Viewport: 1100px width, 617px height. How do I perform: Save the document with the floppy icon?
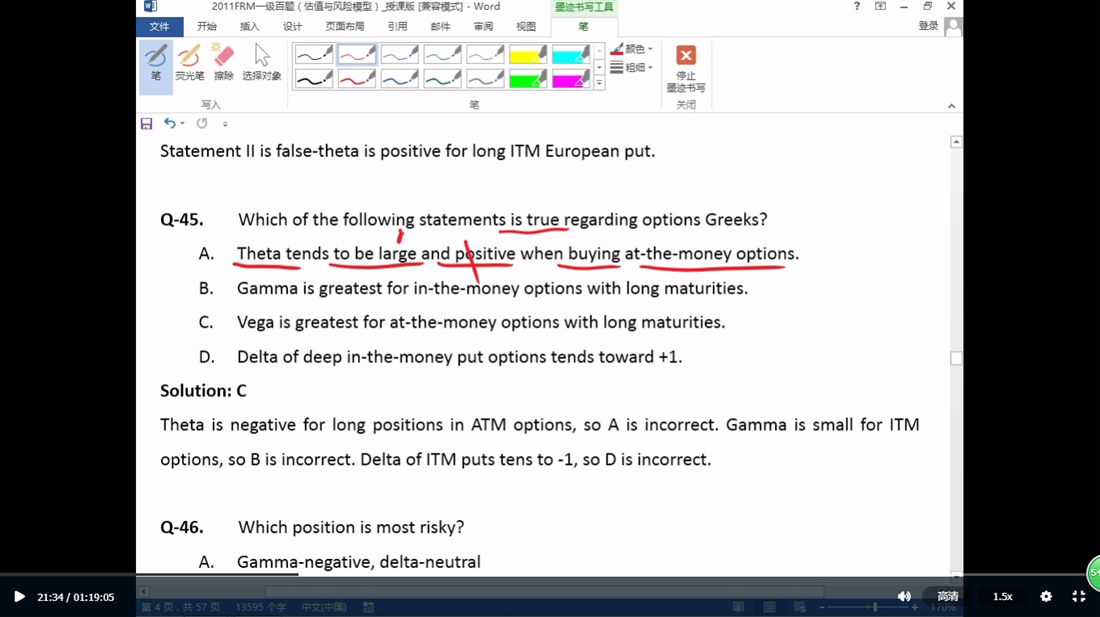[146, 124]
